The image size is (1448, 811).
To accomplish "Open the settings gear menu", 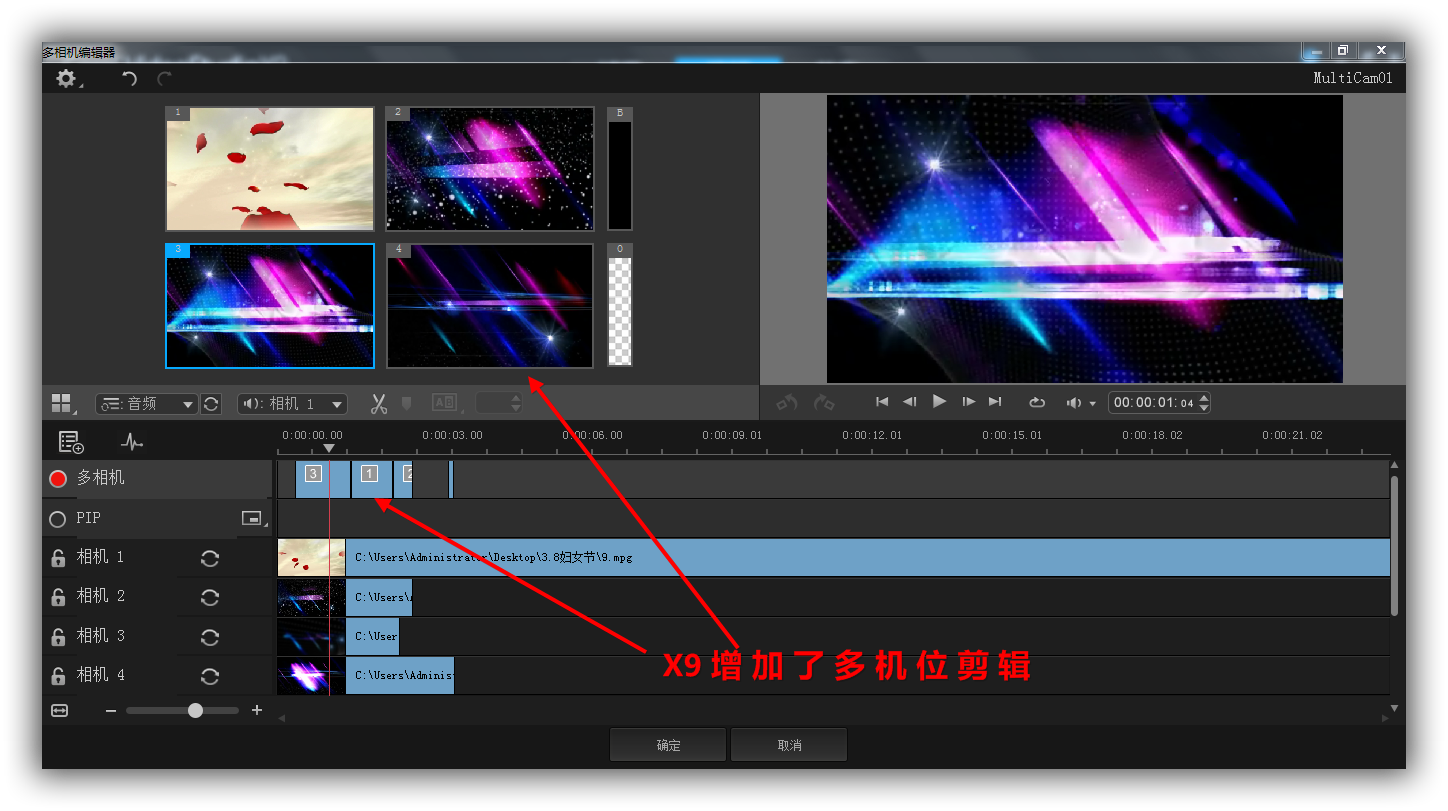I will 67,78.
